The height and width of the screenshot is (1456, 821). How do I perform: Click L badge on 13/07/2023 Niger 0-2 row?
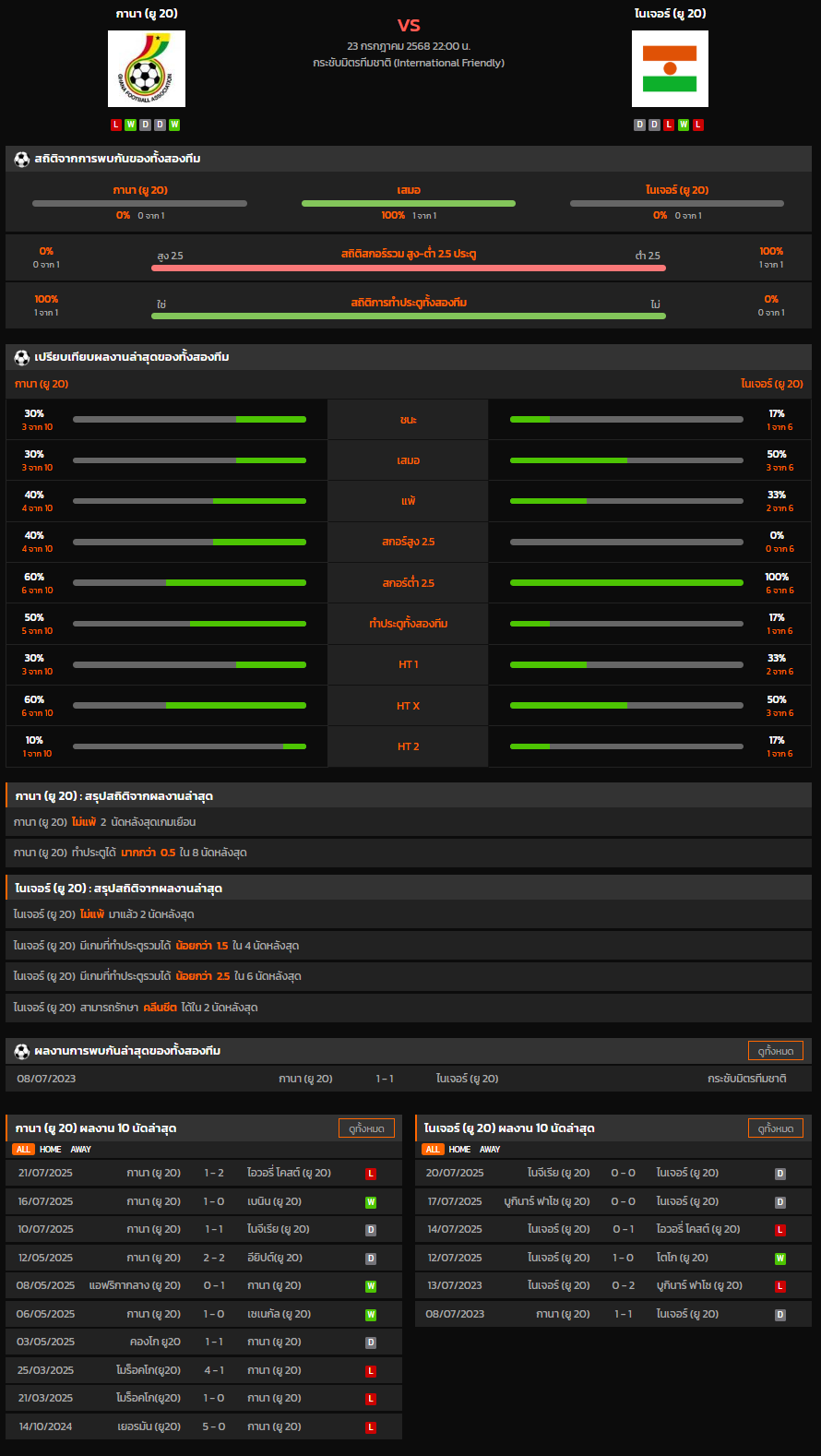pos(780,1286)
